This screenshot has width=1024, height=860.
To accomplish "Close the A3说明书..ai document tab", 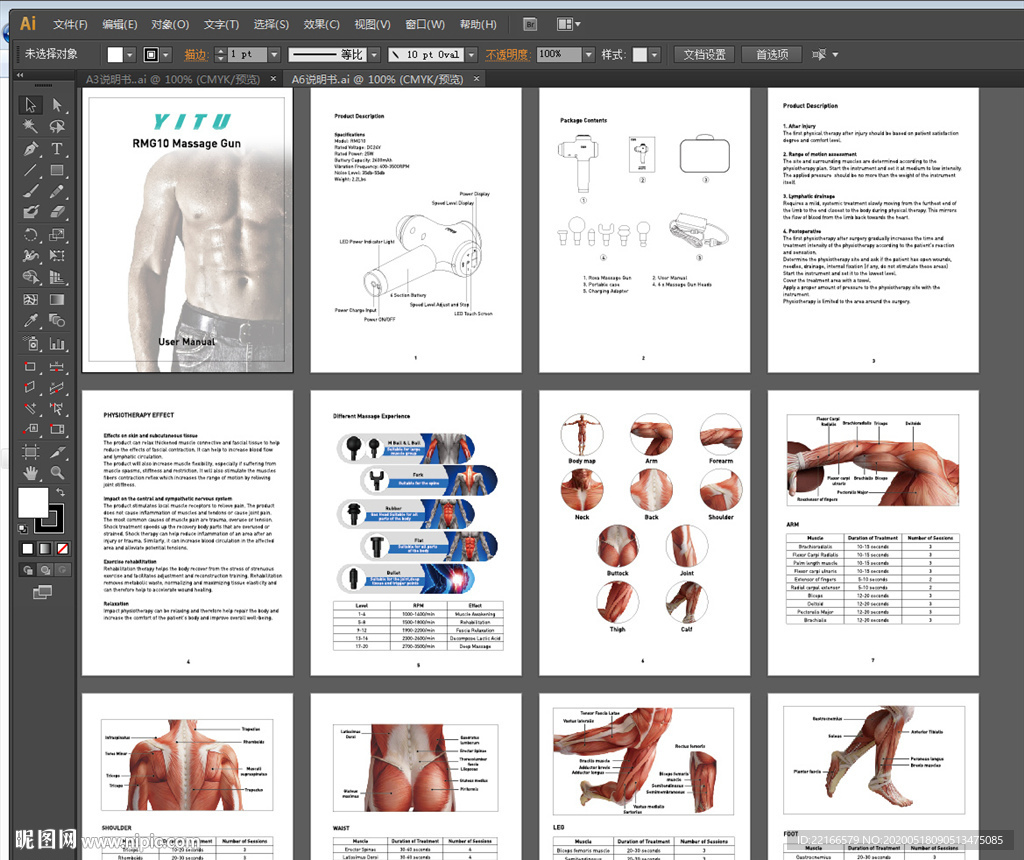I will [273, 79].
